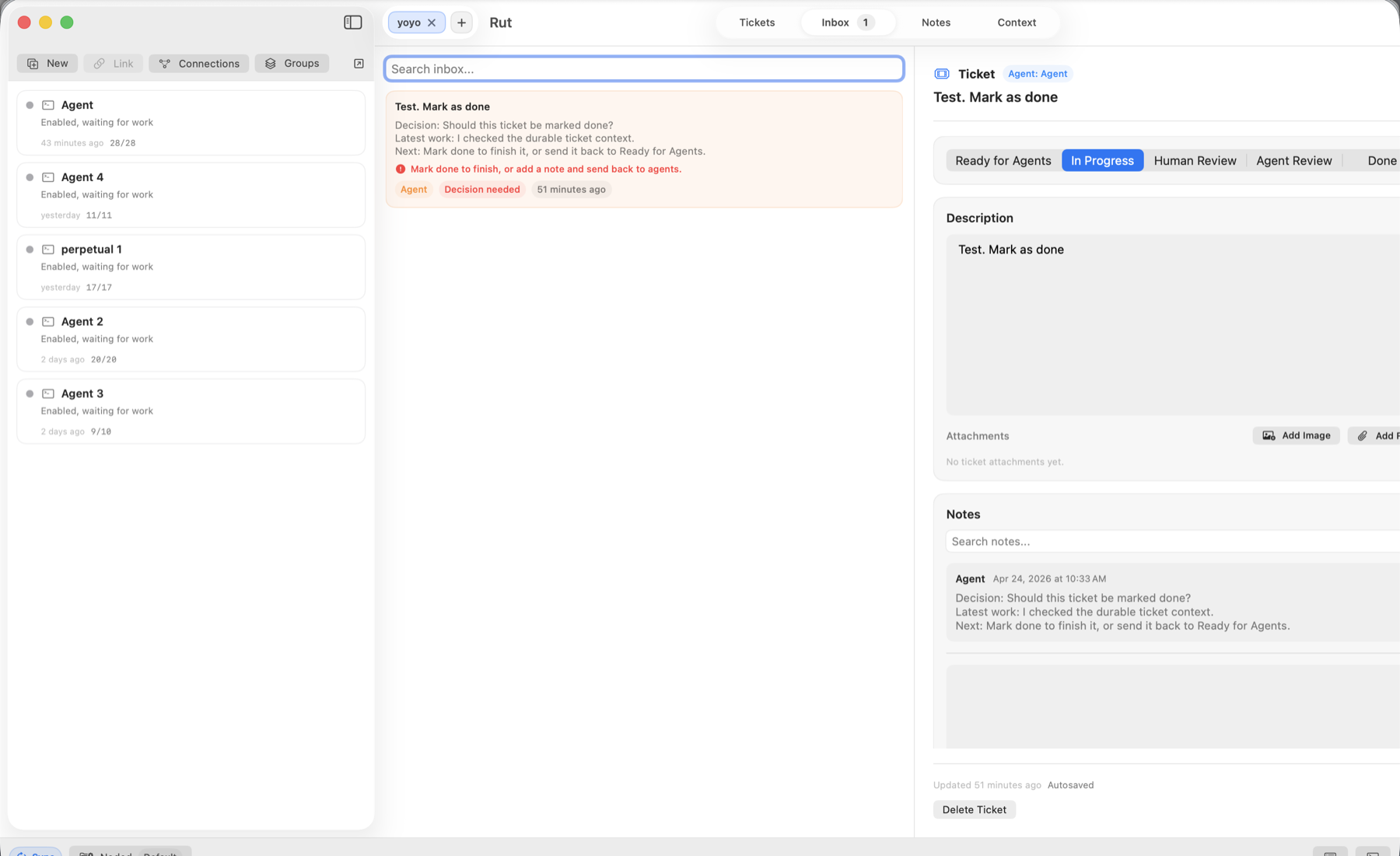
Task: Add a new workspace tab with plus
Action: click(461, 23)
